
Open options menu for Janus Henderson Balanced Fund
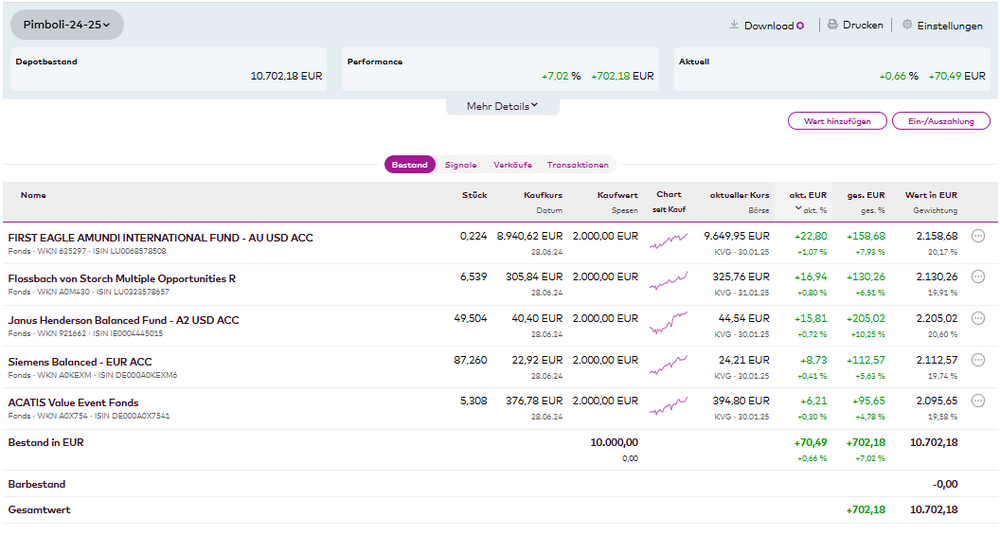[978, 318]
